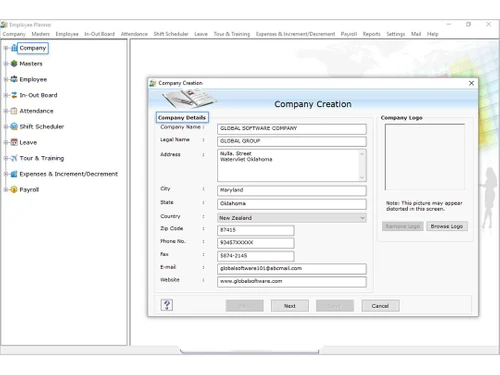Open the Masters menu in the menu bar
The width and height of the screenshot is (500, 375).
[x=41, y=34]
